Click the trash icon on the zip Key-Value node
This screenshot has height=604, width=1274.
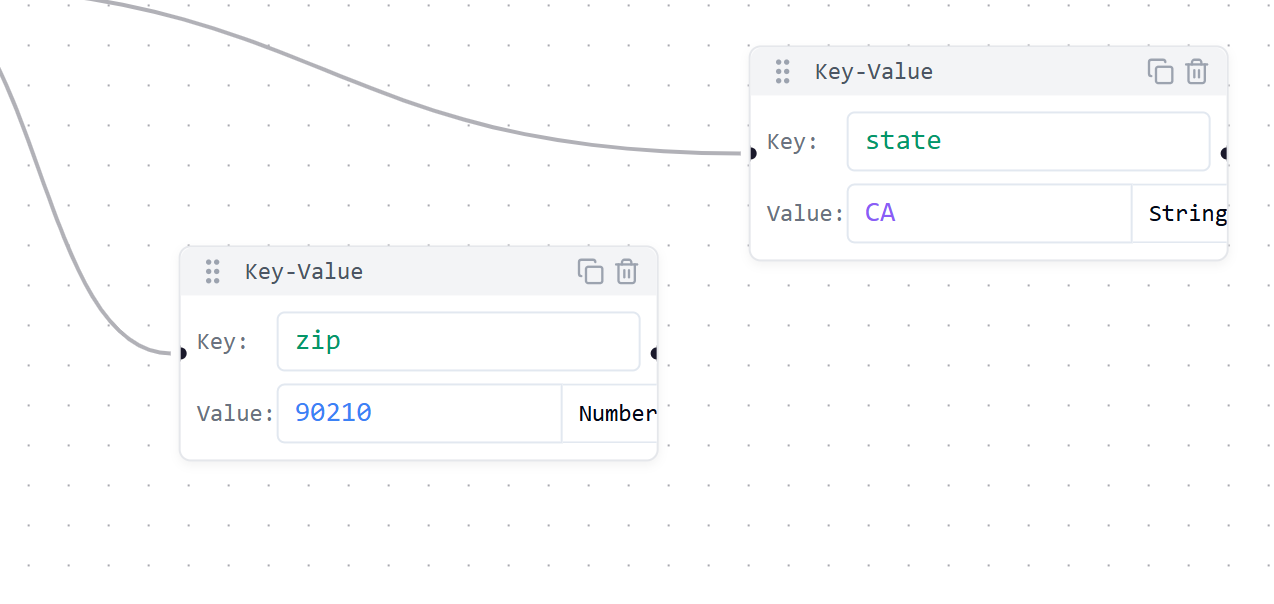click(626, 271)
